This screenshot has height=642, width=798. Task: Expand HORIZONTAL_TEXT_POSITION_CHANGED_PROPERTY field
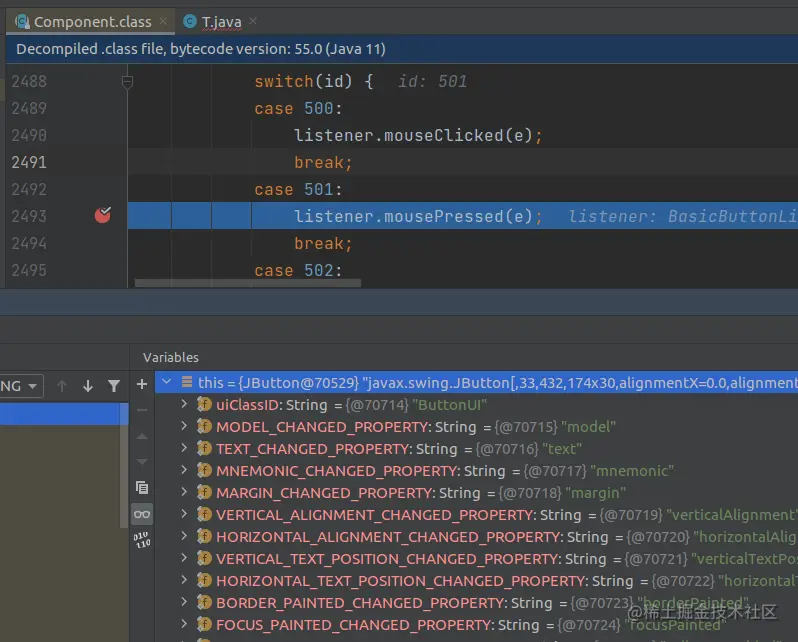[184, 580]
